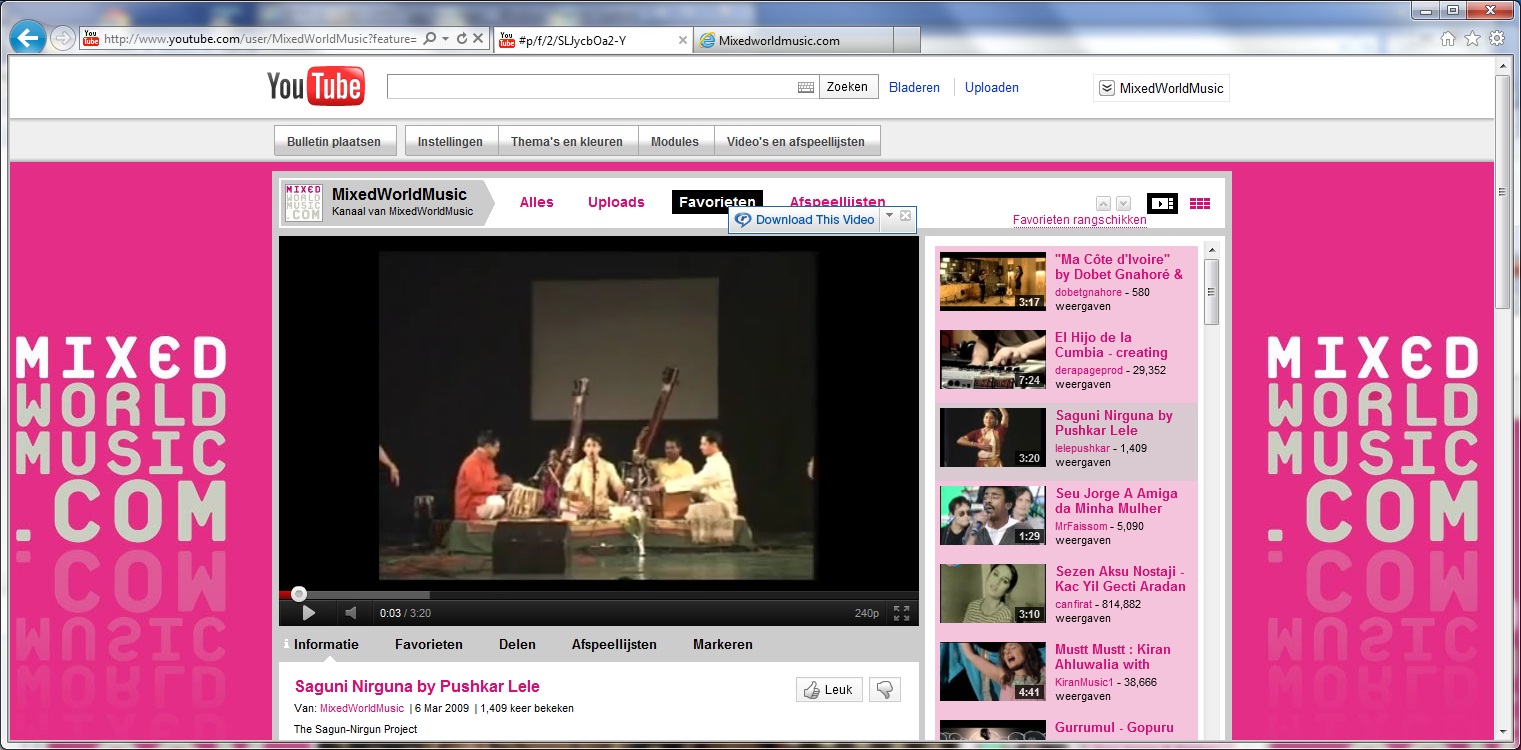
Task: Click the browser address bar URL
Action: (x=260, y=39)
